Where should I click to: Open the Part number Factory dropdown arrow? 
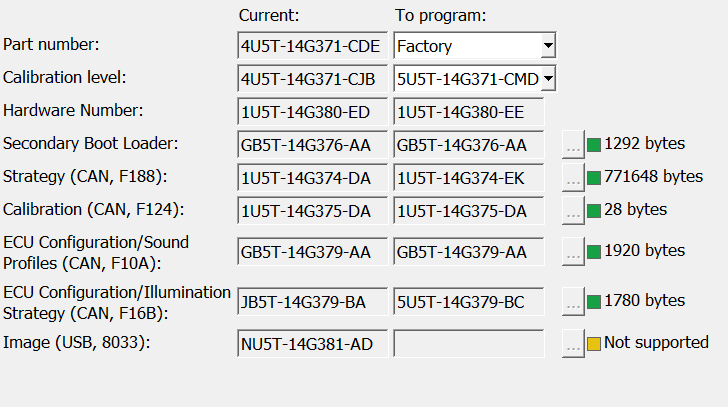[548, 45]
